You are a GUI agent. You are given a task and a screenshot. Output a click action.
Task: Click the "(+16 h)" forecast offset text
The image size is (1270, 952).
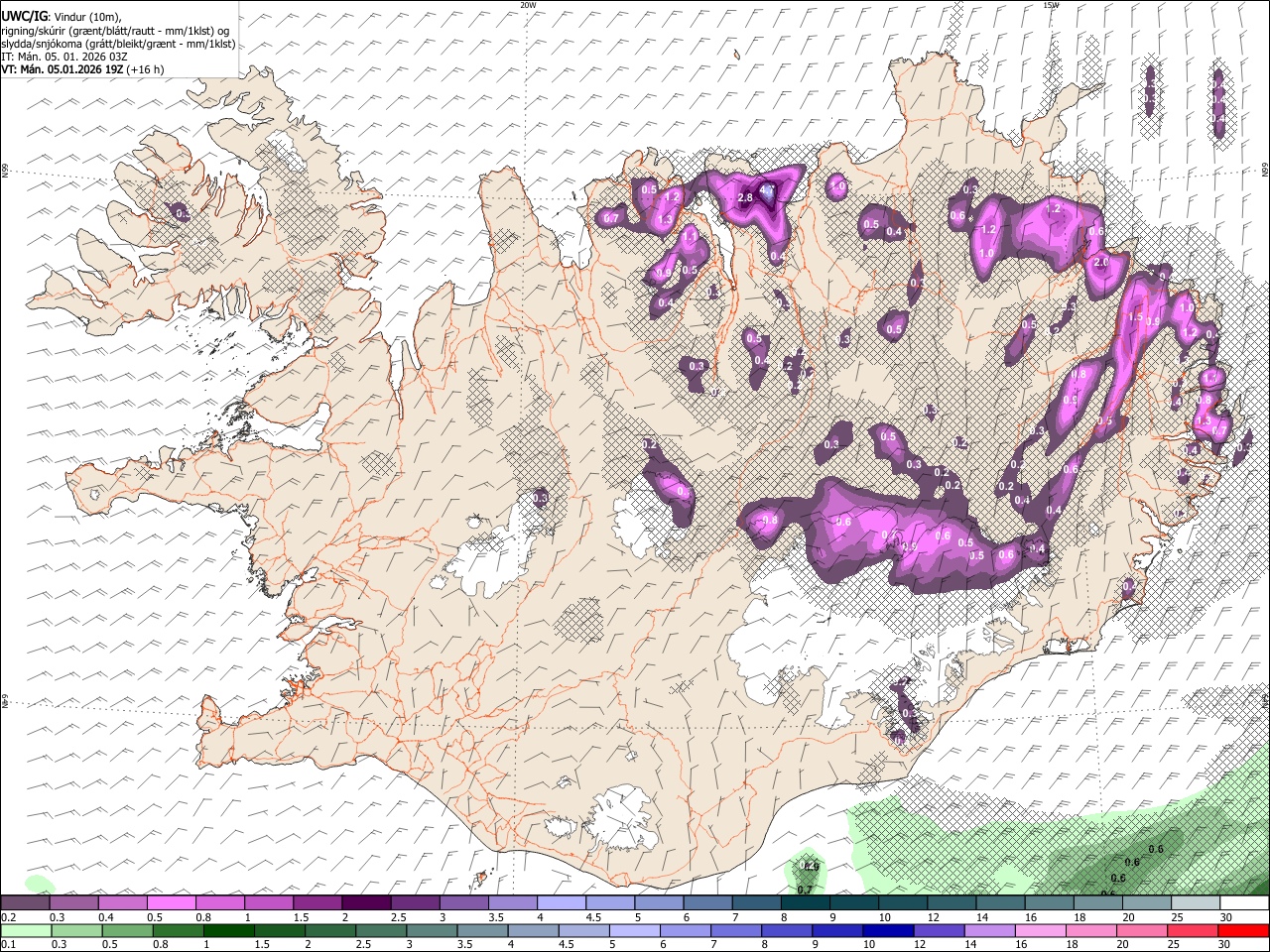click(x=145, y=69)
